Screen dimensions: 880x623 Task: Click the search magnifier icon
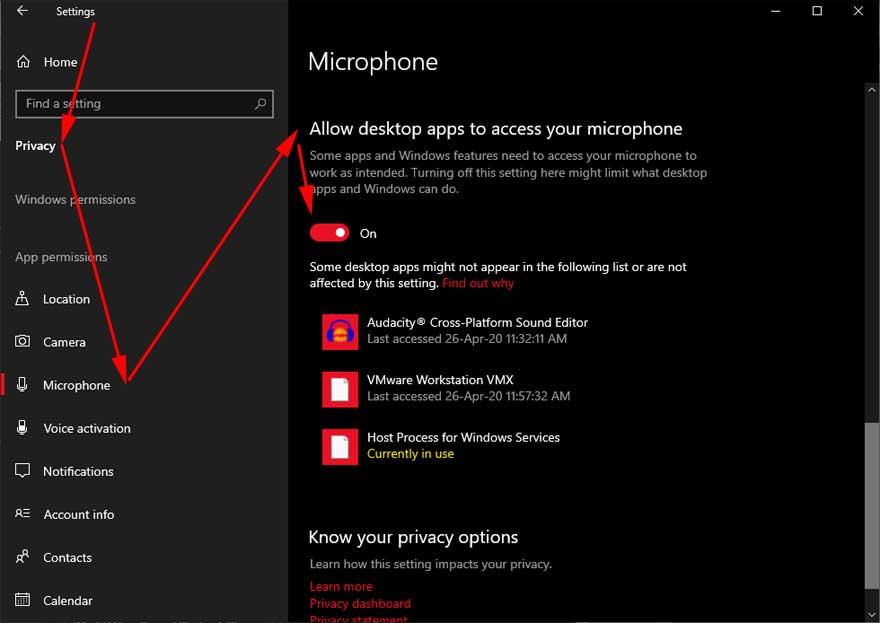click(x=260, y=104)
